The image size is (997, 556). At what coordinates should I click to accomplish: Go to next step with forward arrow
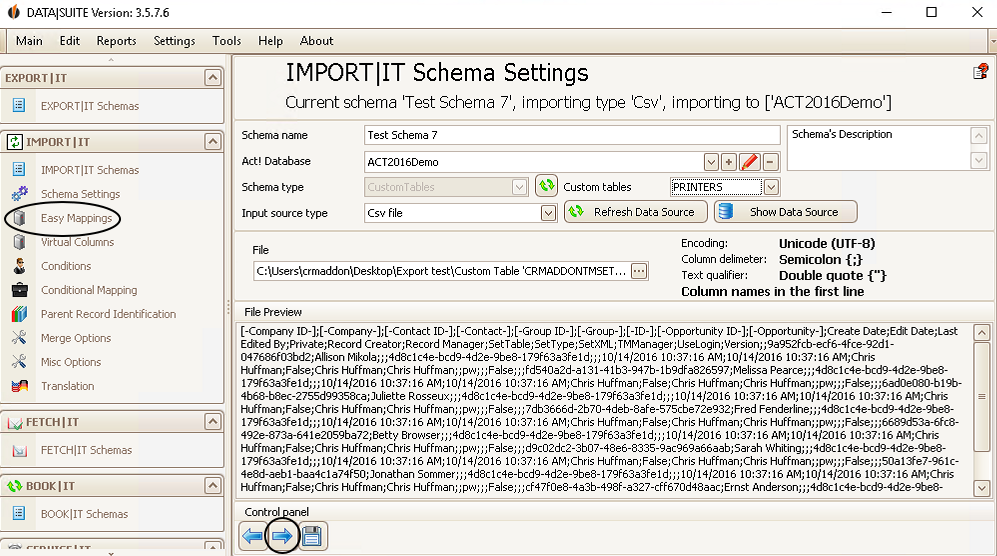[x=282, y=536]
